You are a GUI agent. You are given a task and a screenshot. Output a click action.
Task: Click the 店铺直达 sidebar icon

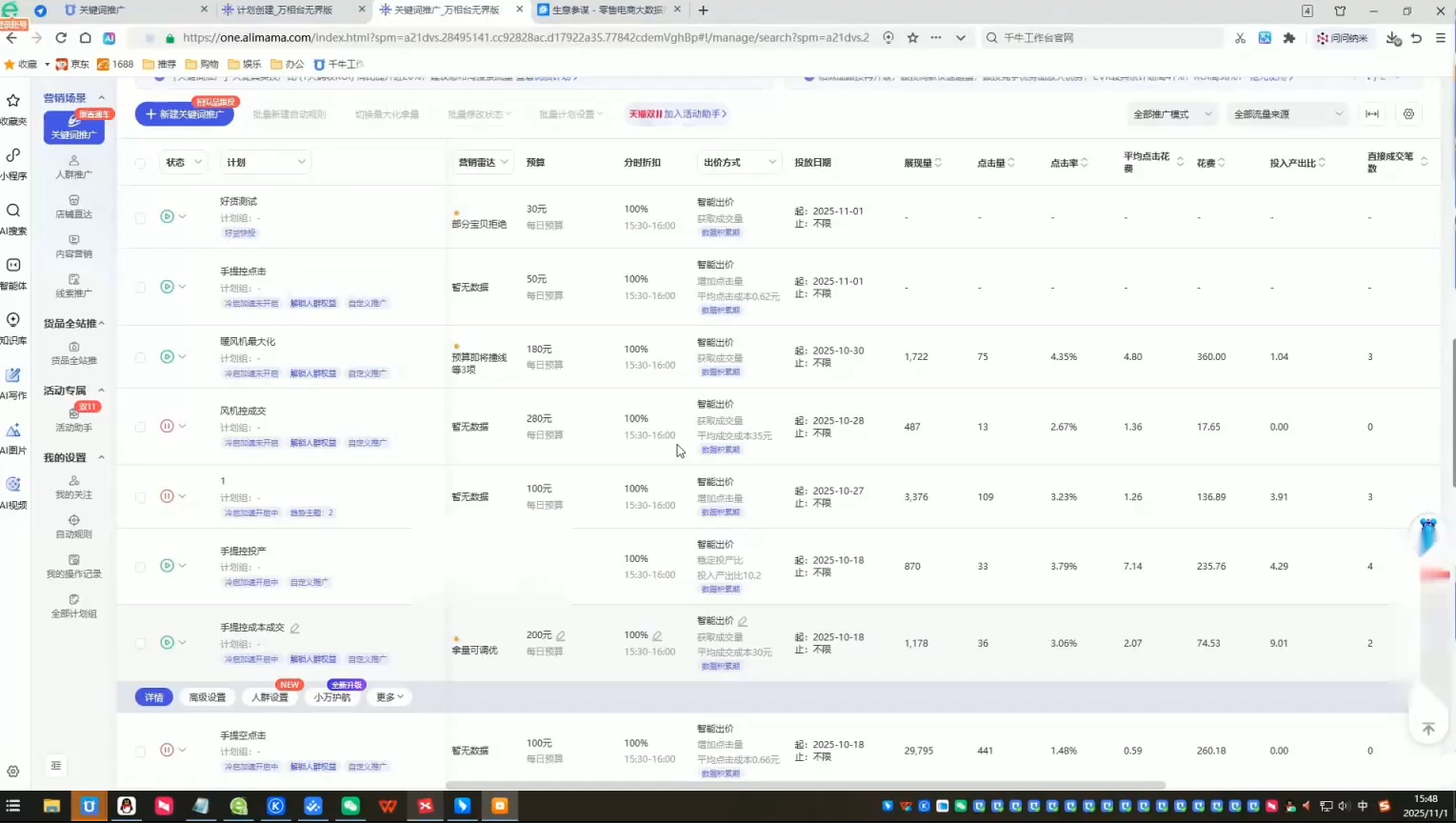[x=73, y=207]
